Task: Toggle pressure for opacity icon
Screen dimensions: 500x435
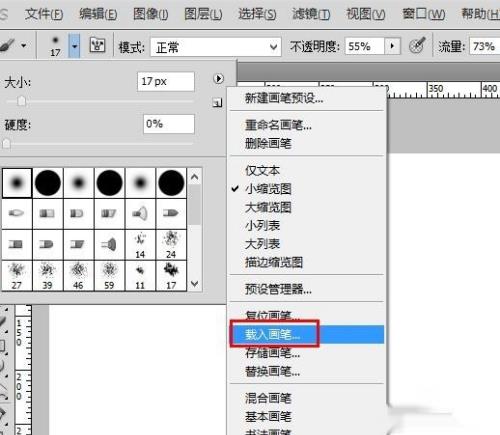Action: click(417, 45)
